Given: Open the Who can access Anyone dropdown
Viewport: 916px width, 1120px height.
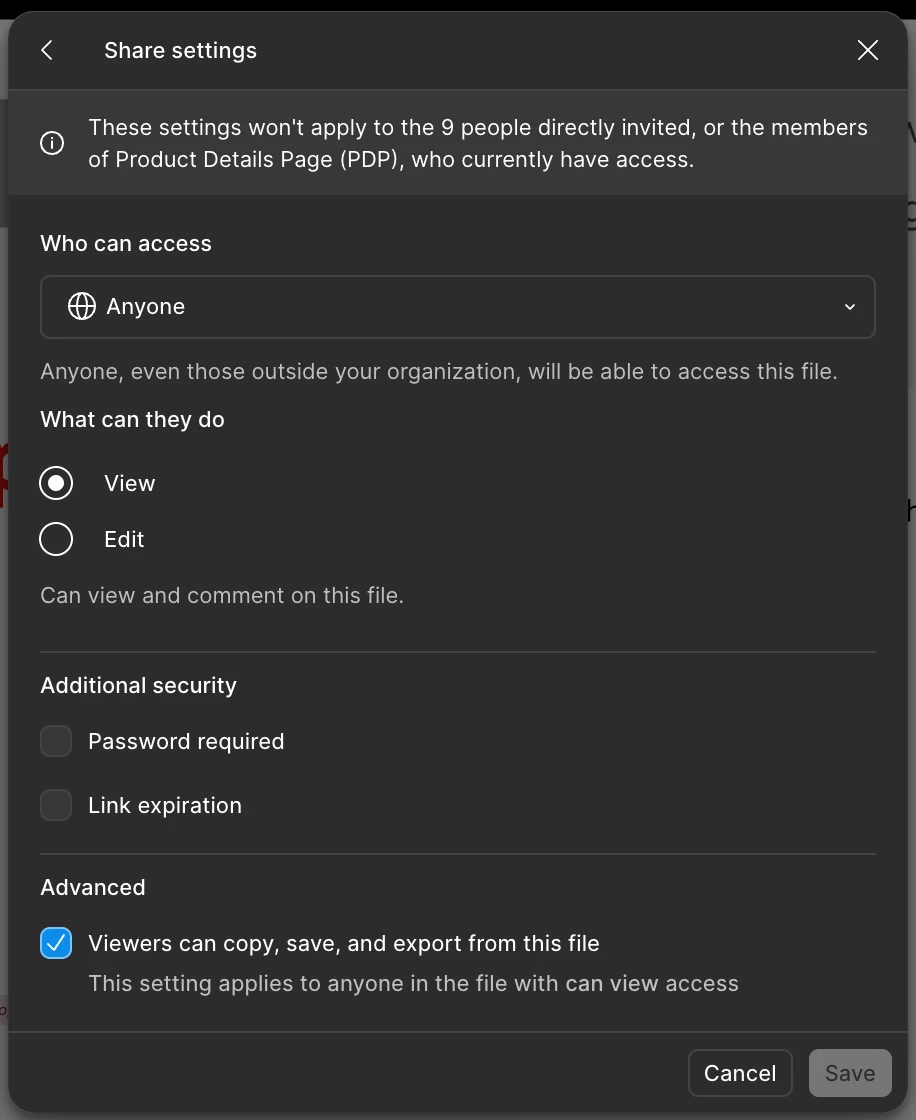Looking at the screenshot, I should [458, 306].
